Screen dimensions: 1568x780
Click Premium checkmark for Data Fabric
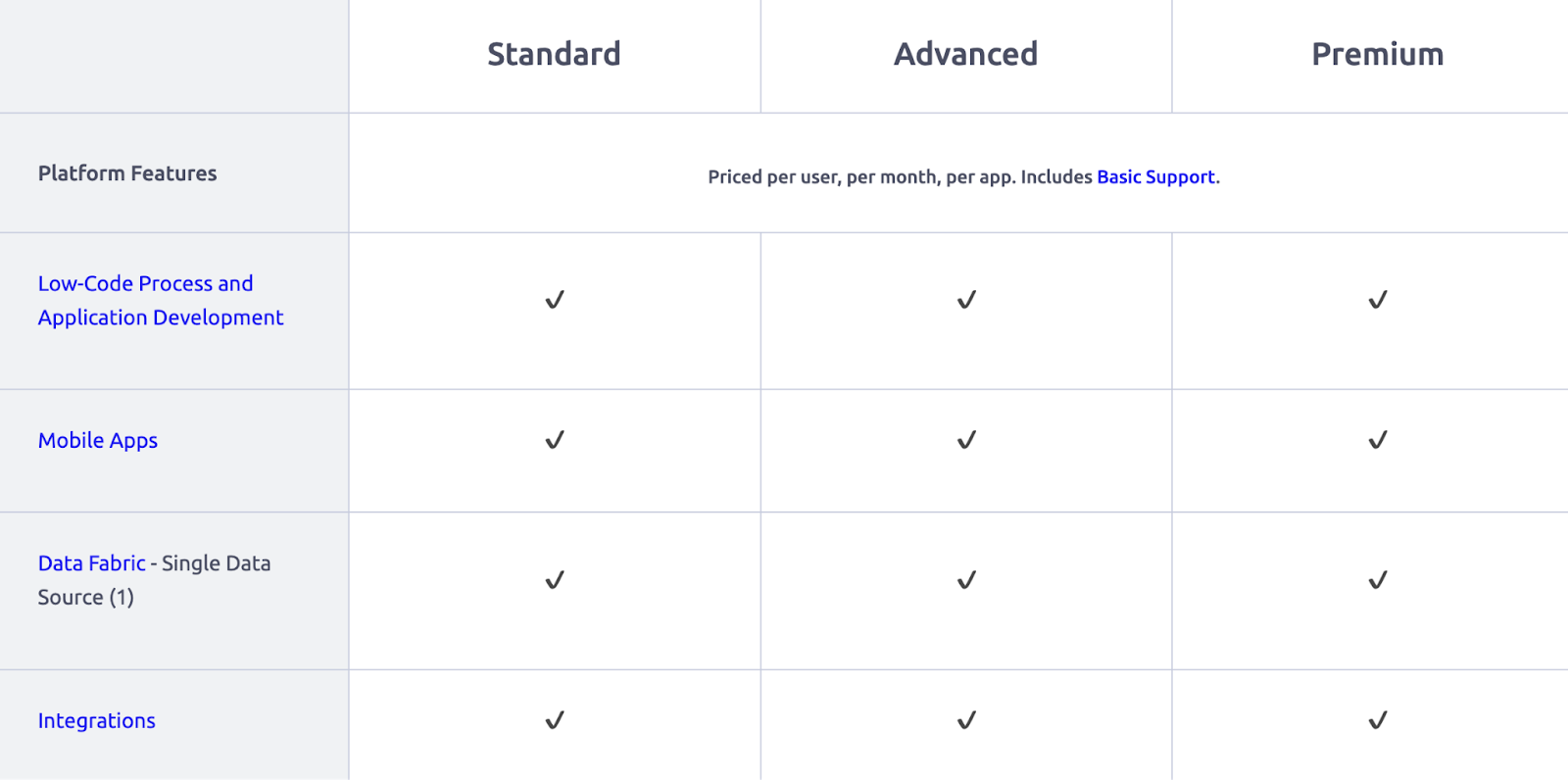[1378, 580]
